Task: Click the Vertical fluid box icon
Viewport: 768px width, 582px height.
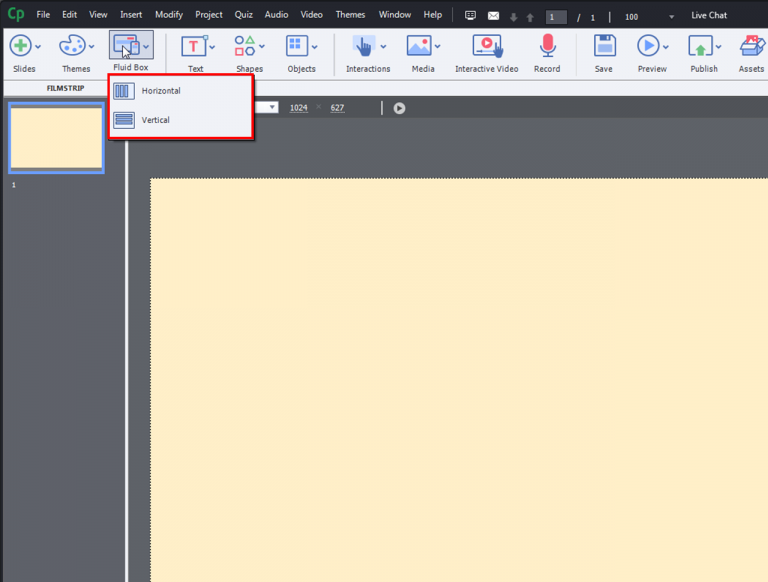Action: click(124, 120)
